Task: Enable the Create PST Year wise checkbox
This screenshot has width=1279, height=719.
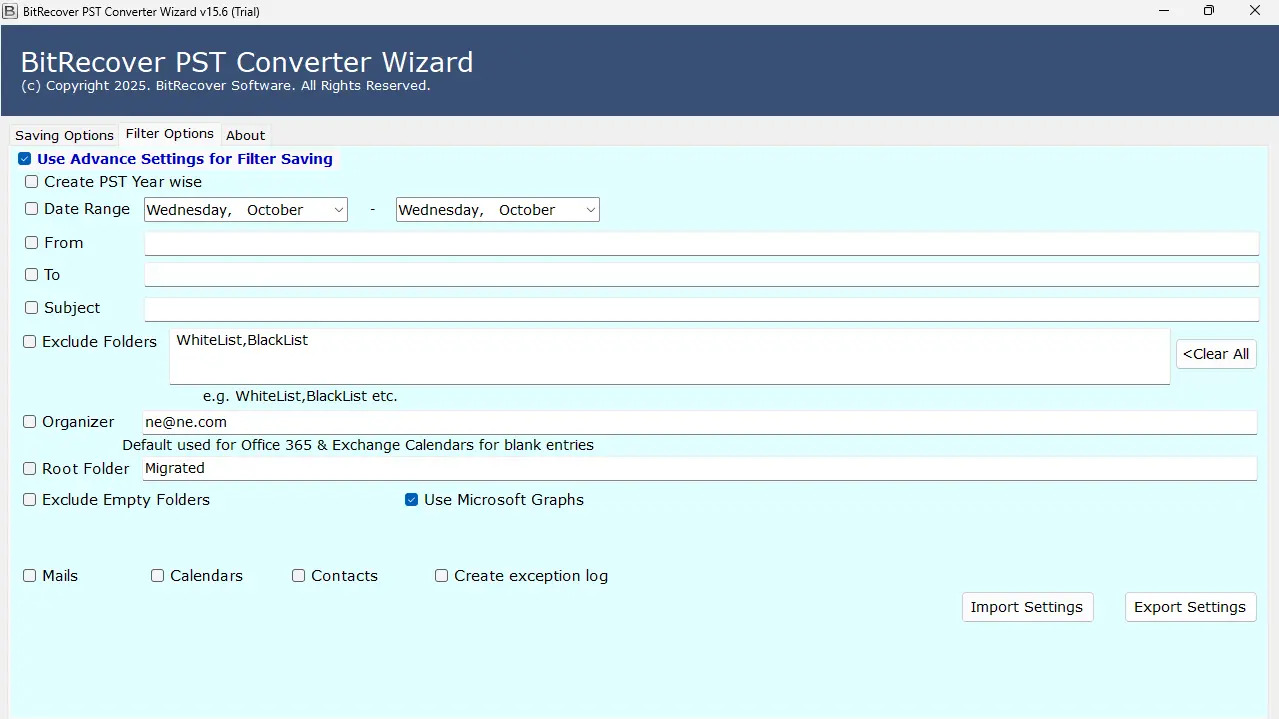Action: pos(31,182)
